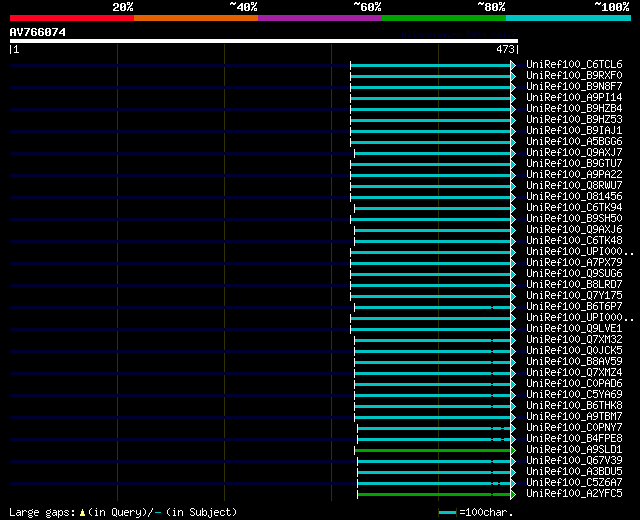This screenshot has height=520, width=640.
Task: Click the UniRef100_A2YFC5 label
Action: pyautogui.click(x=574, y=494)
